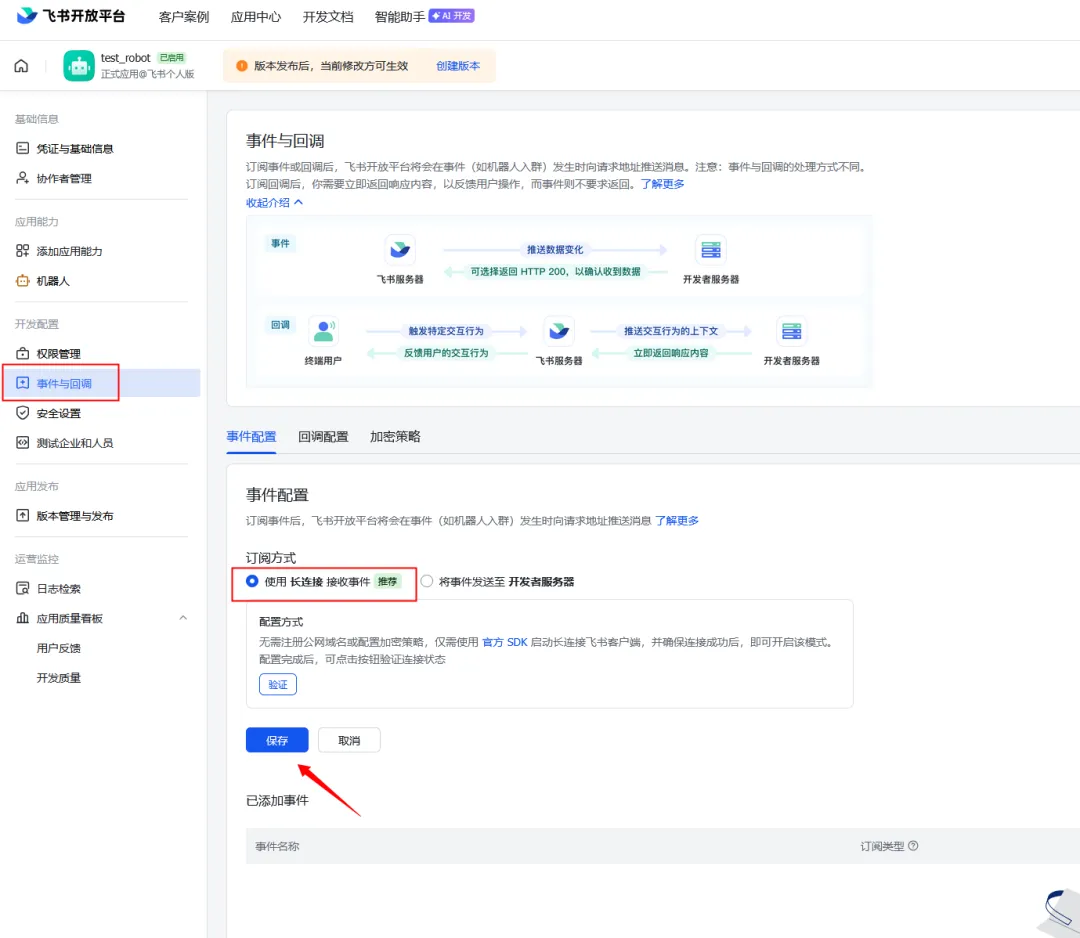1080x938 pixels.
Task: Click the 已启用 status badge
Action: 172,58
